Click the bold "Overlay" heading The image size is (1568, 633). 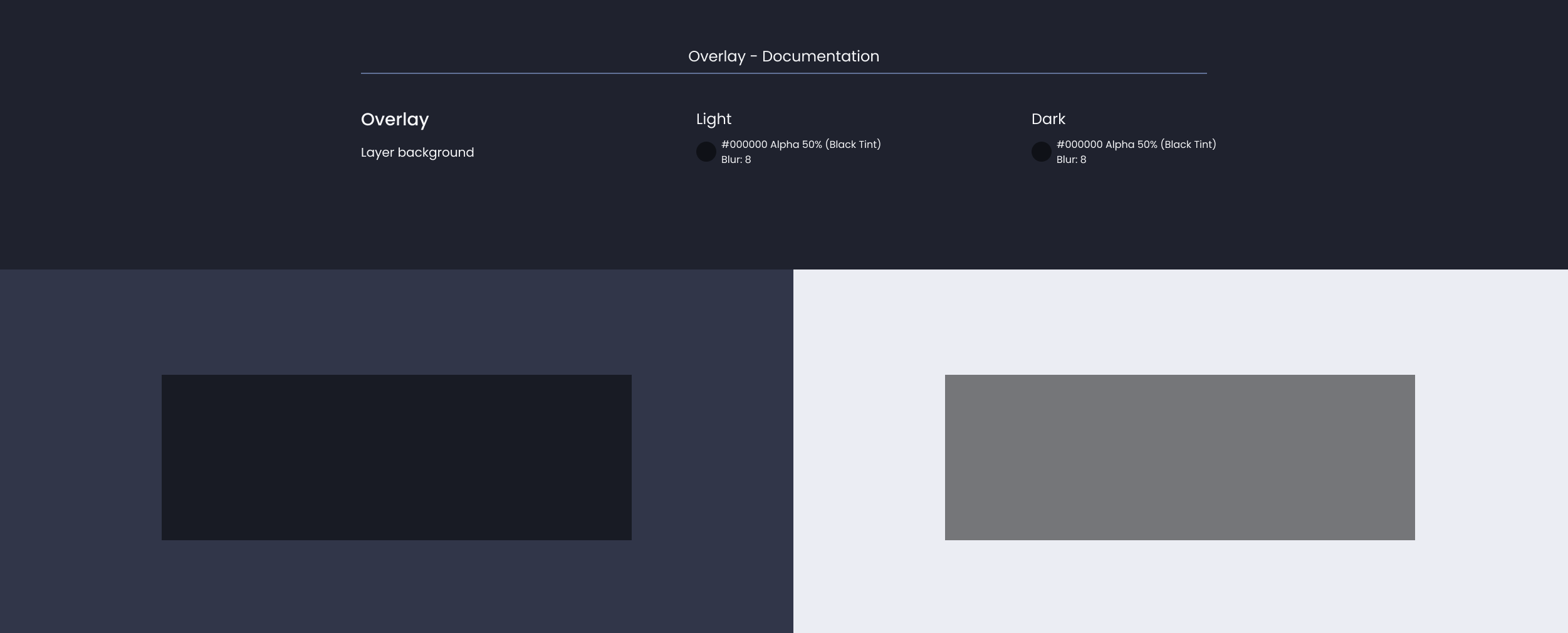pos(395,120)
